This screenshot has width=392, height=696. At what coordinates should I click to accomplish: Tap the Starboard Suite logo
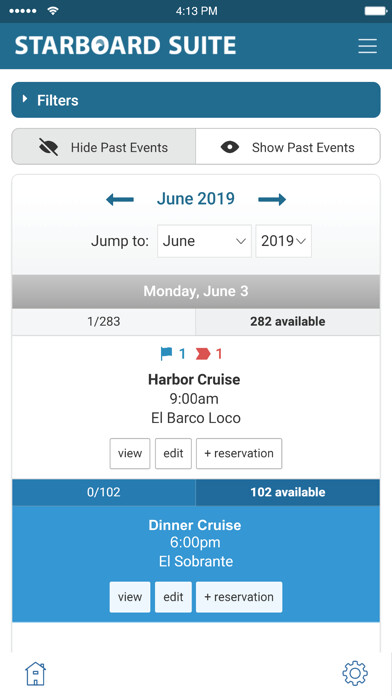125,46
